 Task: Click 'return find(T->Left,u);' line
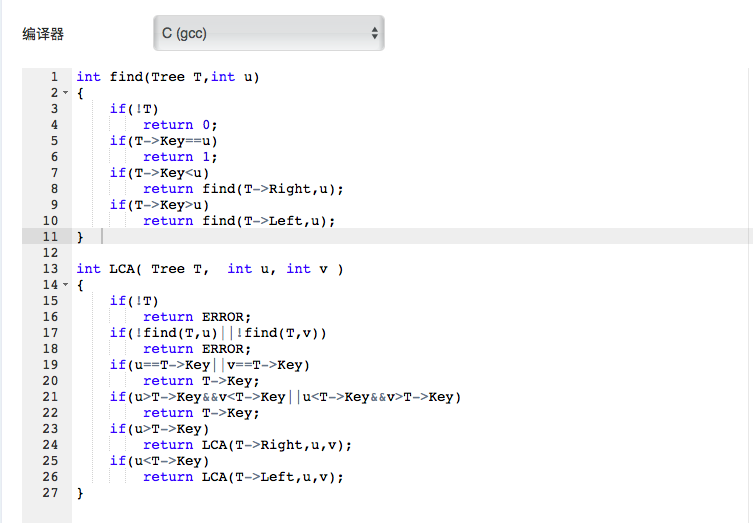pyautogui.click(x=239, y=221)
